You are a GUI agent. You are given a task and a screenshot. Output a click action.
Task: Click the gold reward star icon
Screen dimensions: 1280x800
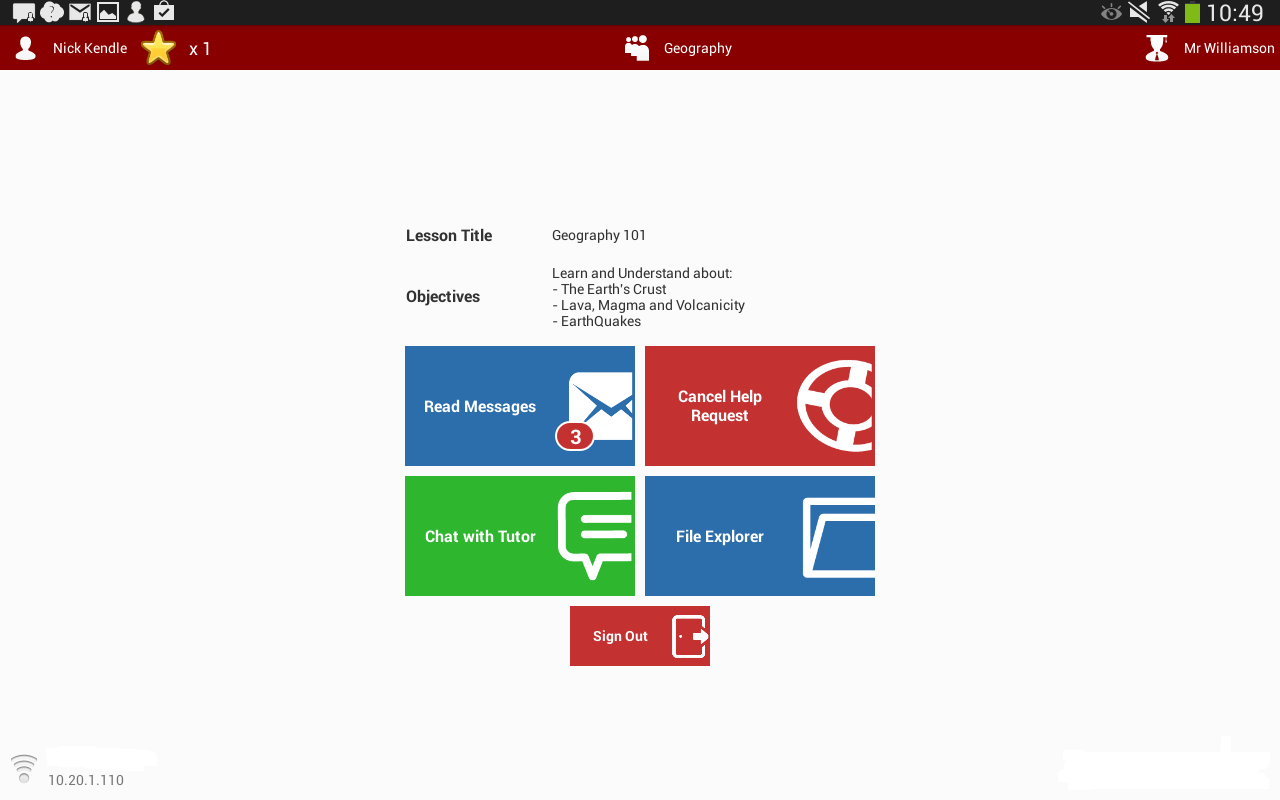pos(159,48)
